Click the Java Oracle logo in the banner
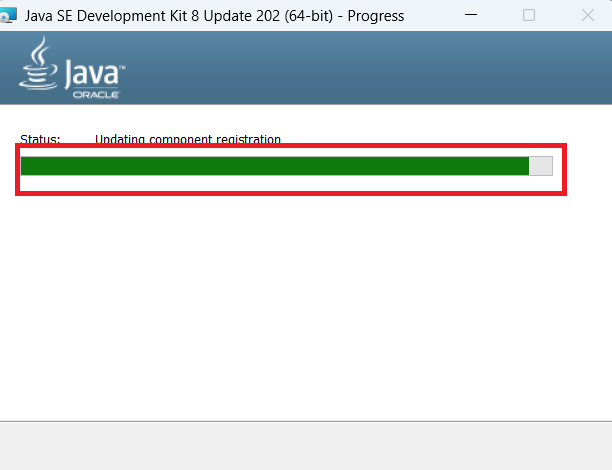The height and width of the screenshot is (470, 612). (72, 68)
